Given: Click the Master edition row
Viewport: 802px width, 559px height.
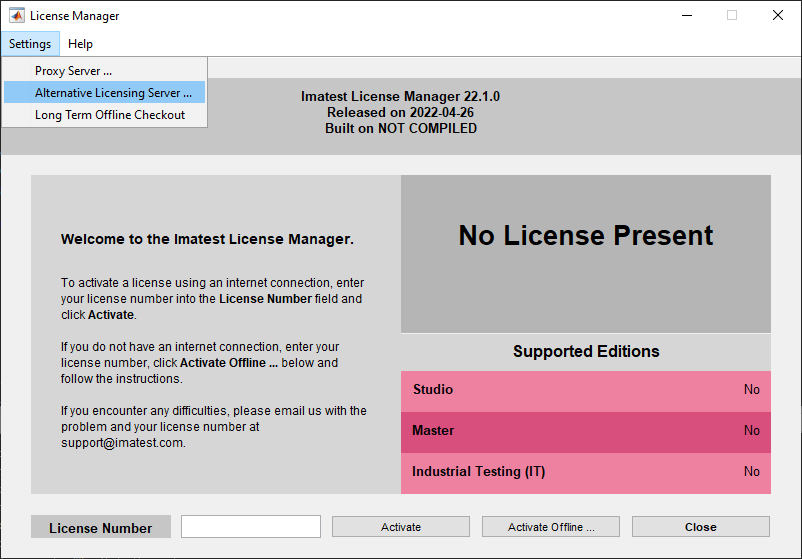Looking at the screenshot, I should 586,432.
